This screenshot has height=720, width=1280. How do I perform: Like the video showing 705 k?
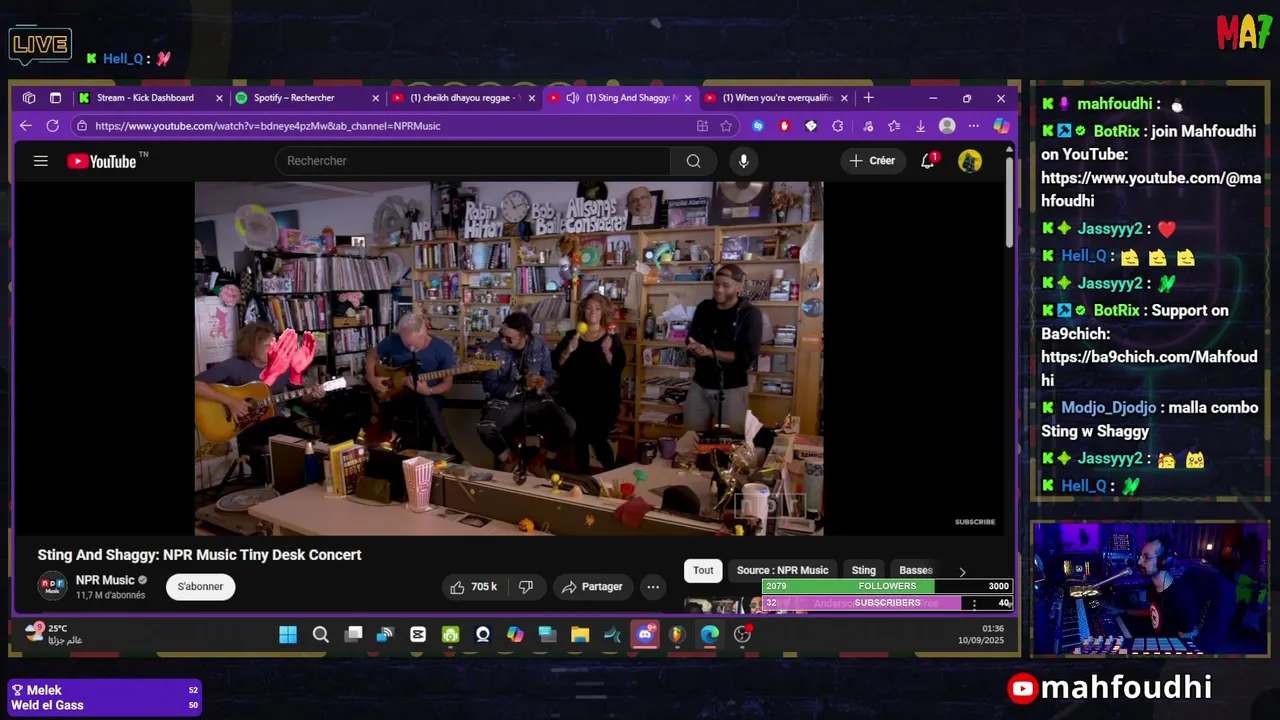point(474,587)
